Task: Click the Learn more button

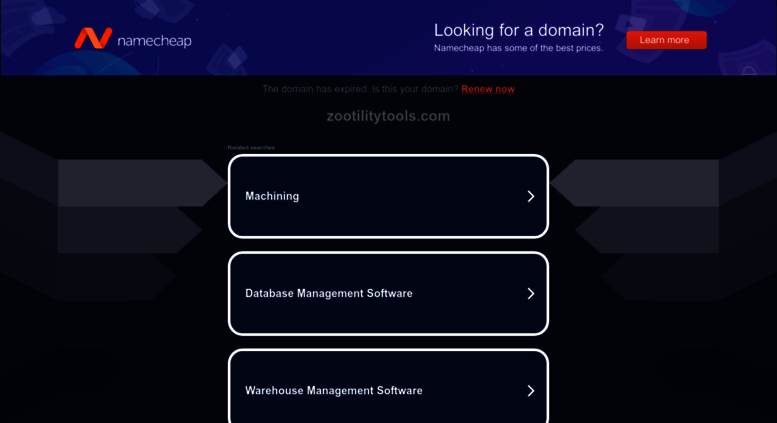Action: [666, 40]
